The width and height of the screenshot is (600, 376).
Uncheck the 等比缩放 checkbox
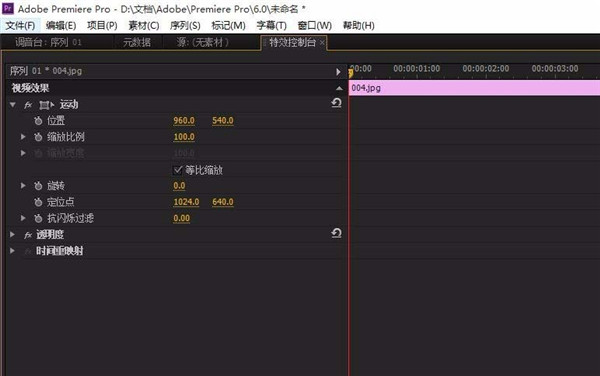pos(178,170)
